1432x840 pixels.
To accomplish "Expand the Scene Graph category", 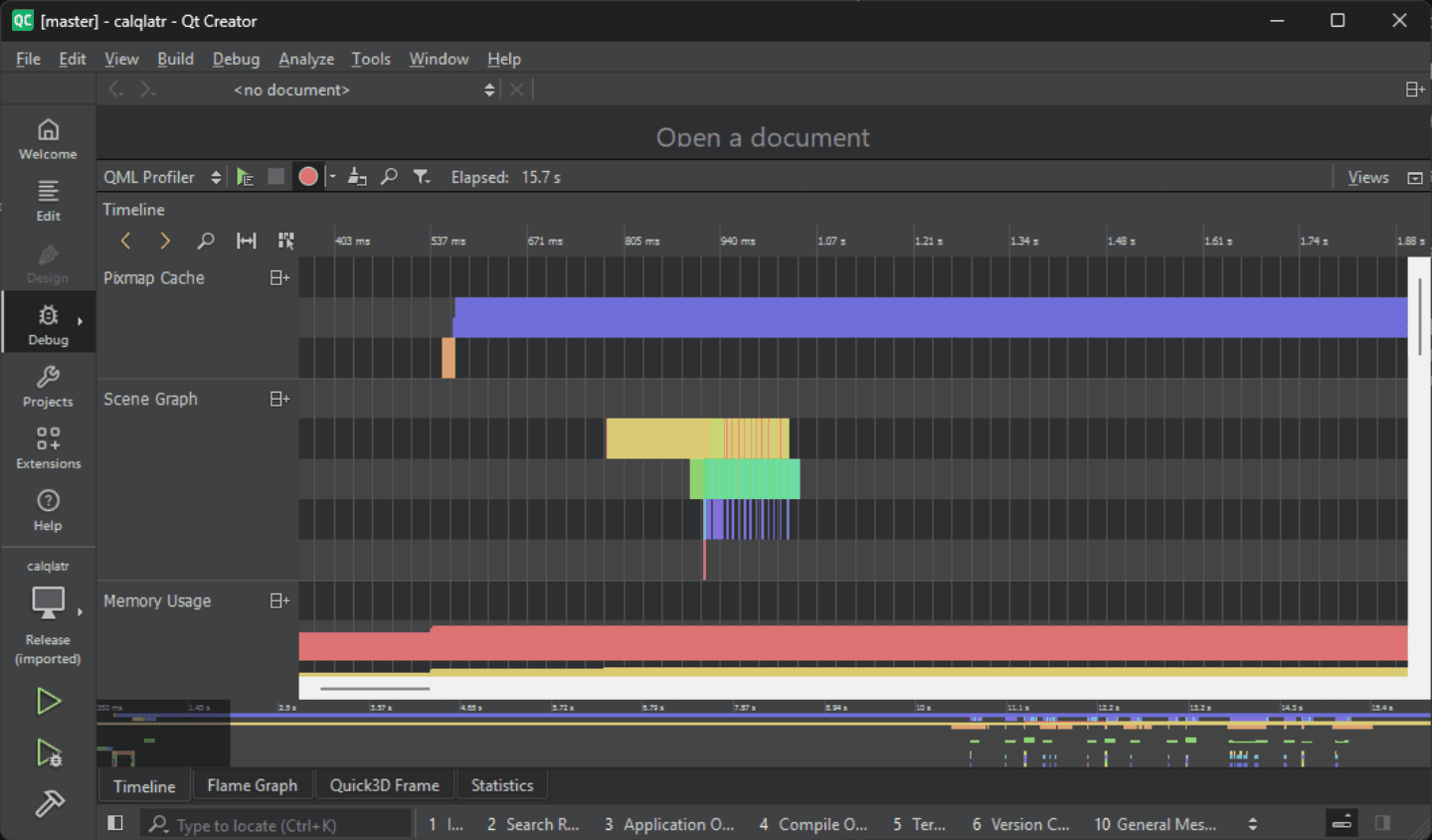I will [x=279, y=399].
